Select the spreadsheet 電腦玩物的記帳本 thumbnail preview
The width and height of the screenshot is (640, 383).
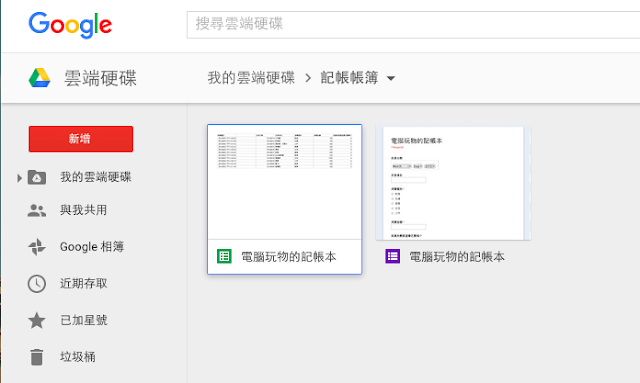(x=284, y=182)
